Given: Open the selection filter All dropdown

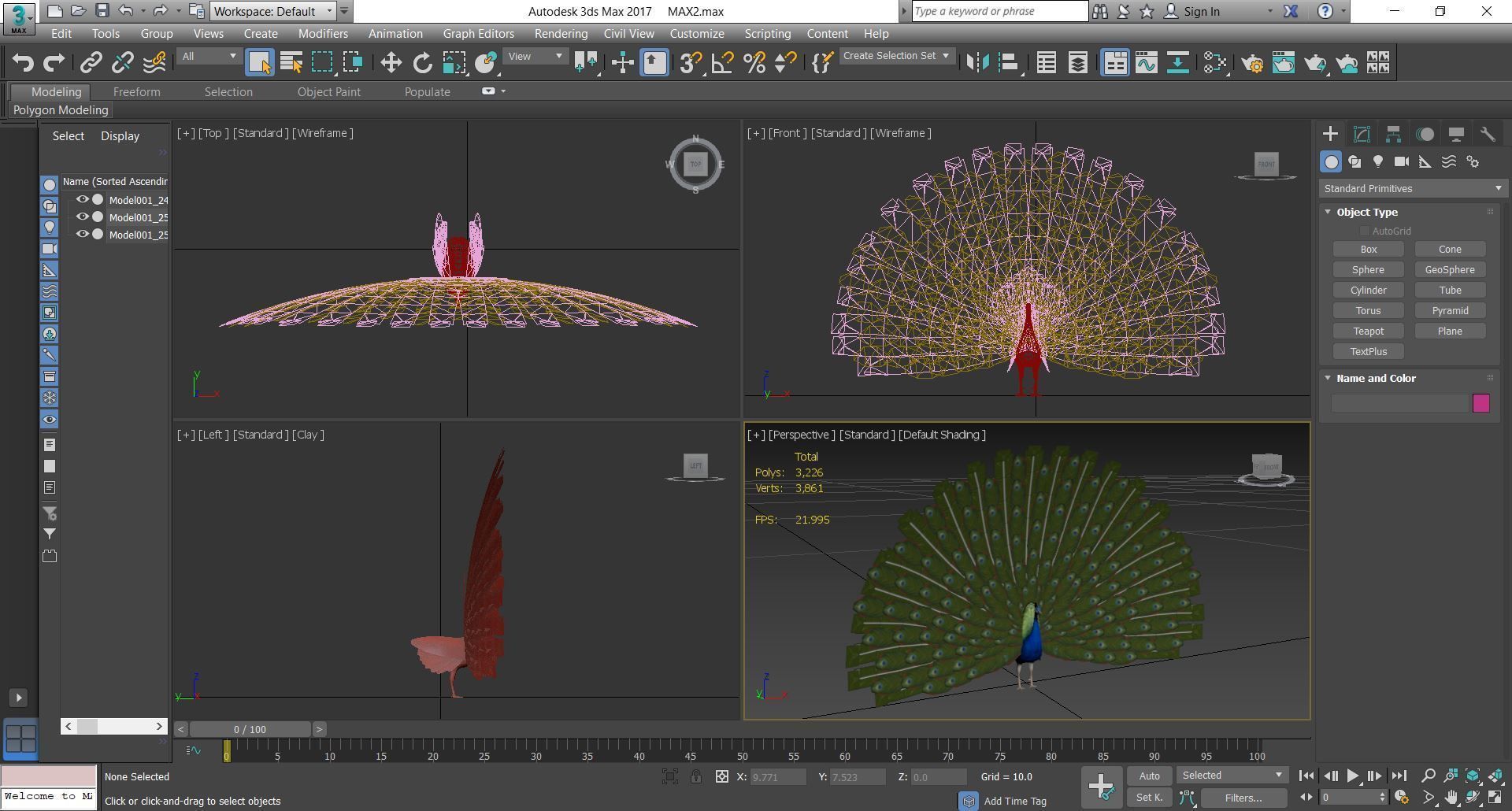Looking at the screenshot, I should pos(209,56).
